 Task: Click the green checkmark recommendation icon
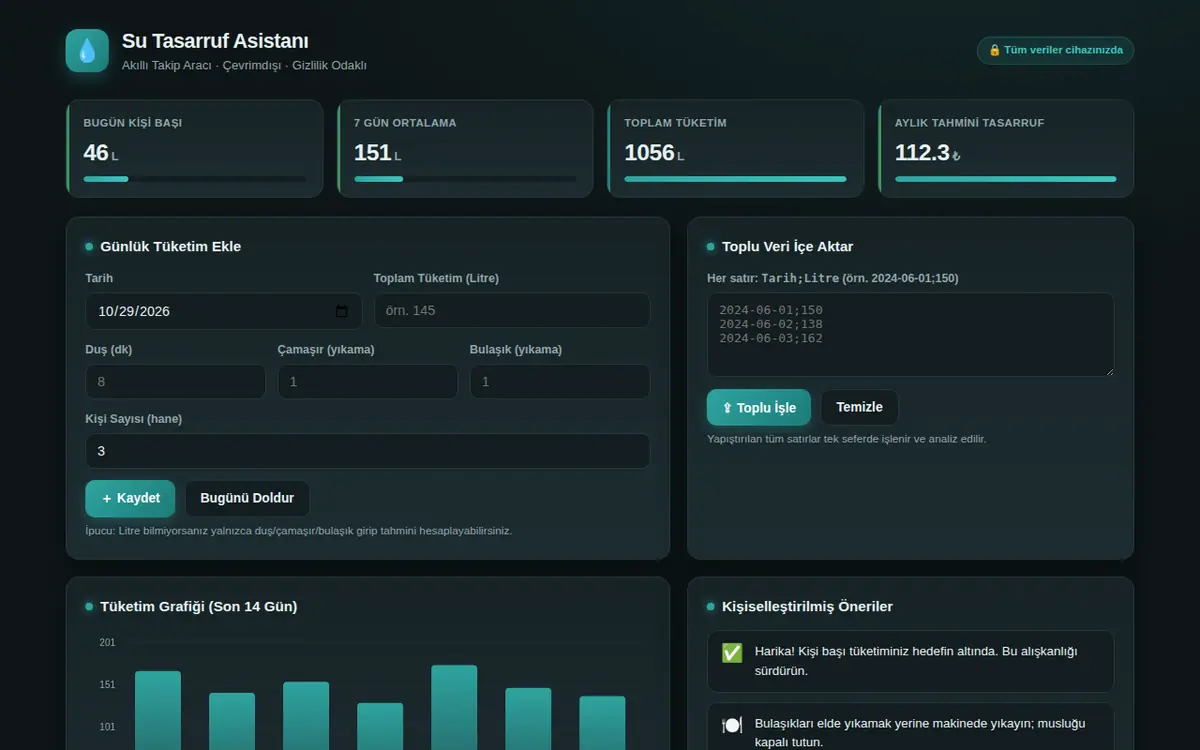coord(732,653)
